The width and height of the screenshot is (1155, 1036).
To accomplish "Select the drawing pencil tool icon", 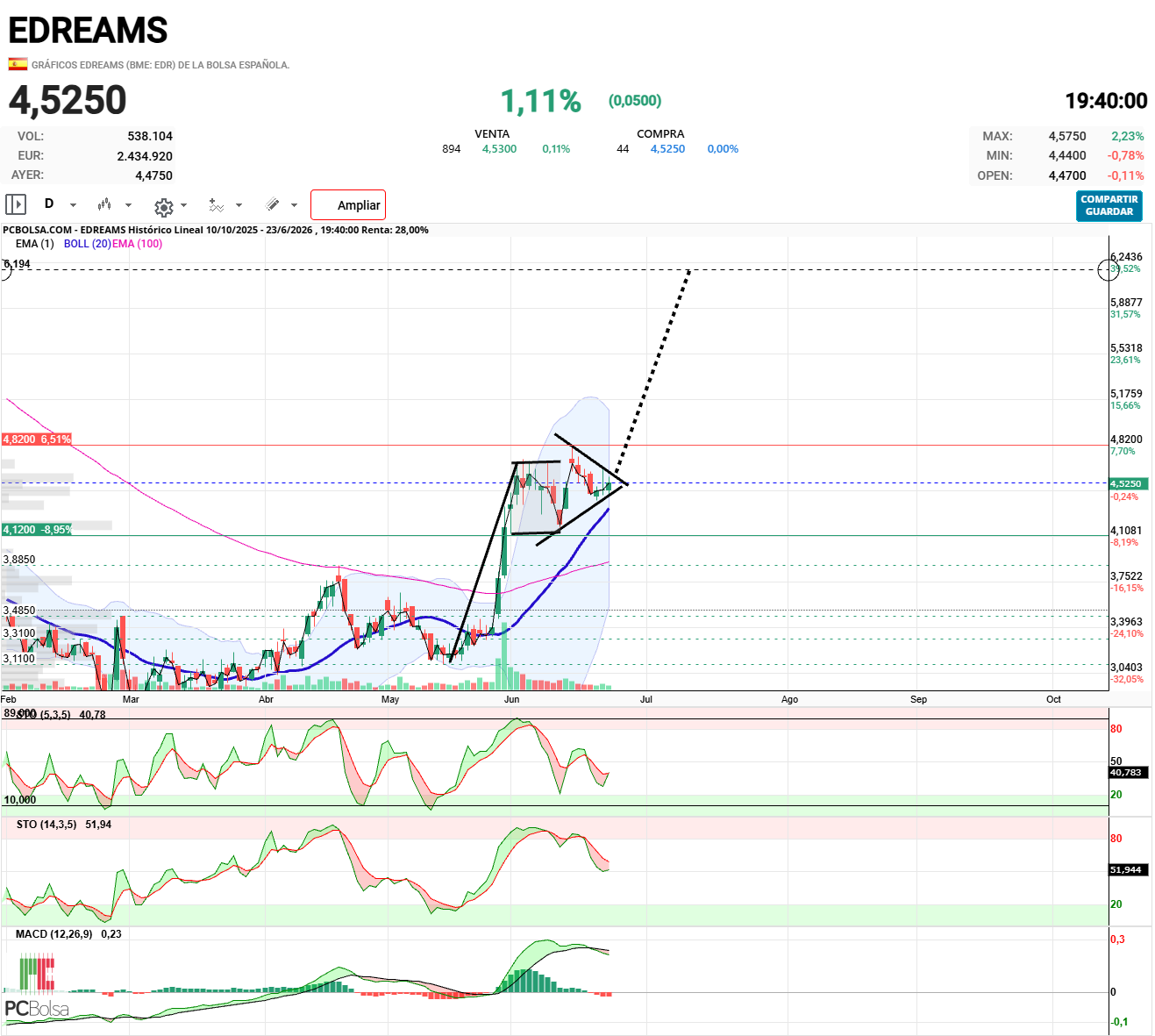I will pyautogui.click(x=273, y=204).
